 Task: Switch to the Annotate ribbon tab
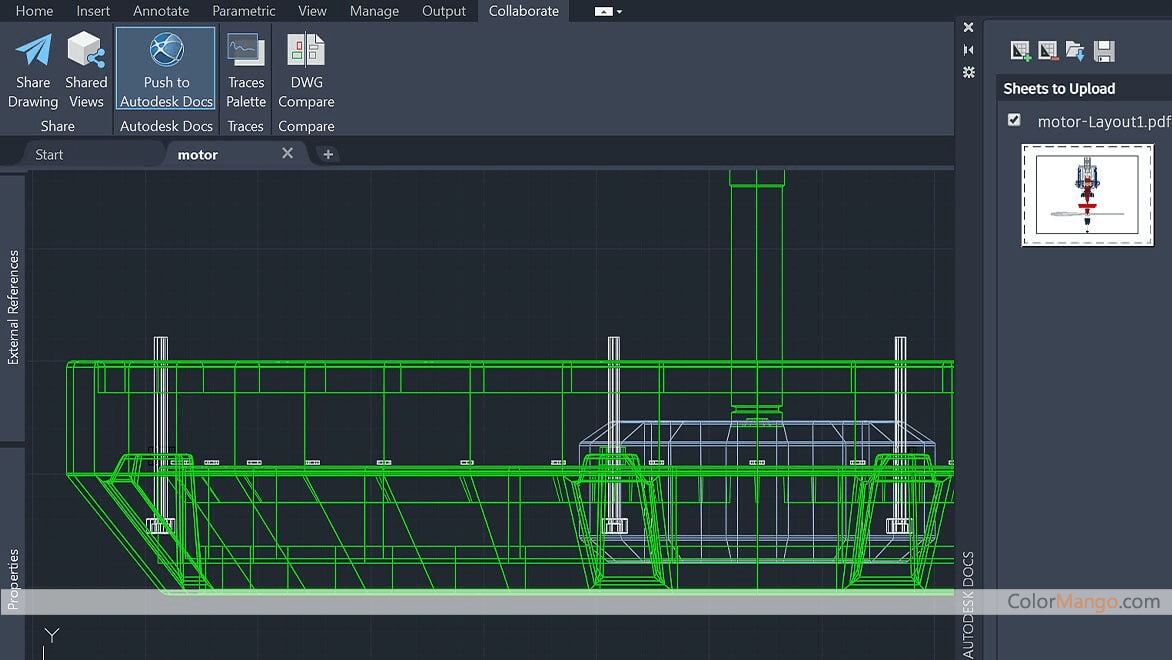pos(161,11)
